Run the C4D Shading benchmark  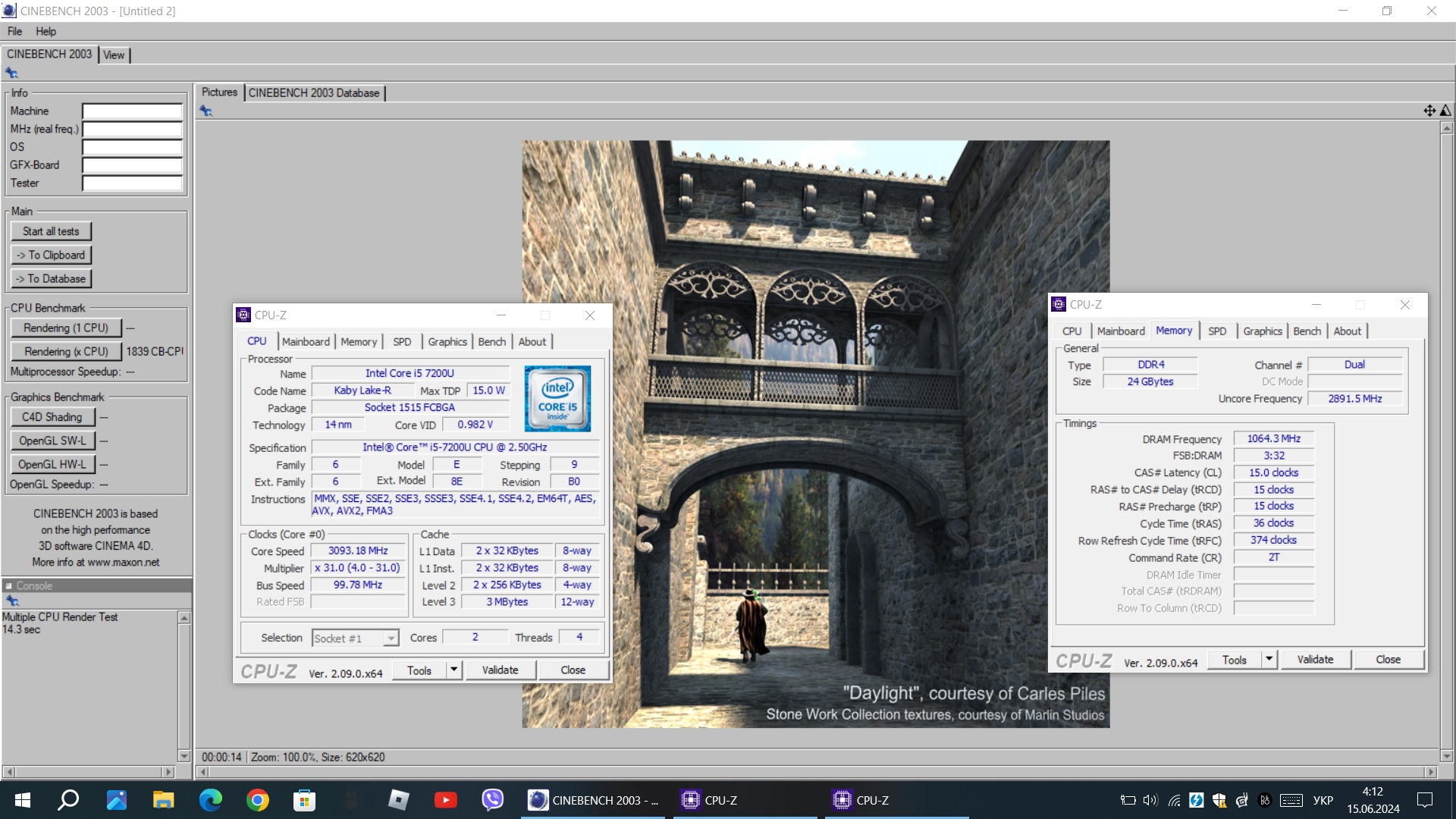(52, 417)
